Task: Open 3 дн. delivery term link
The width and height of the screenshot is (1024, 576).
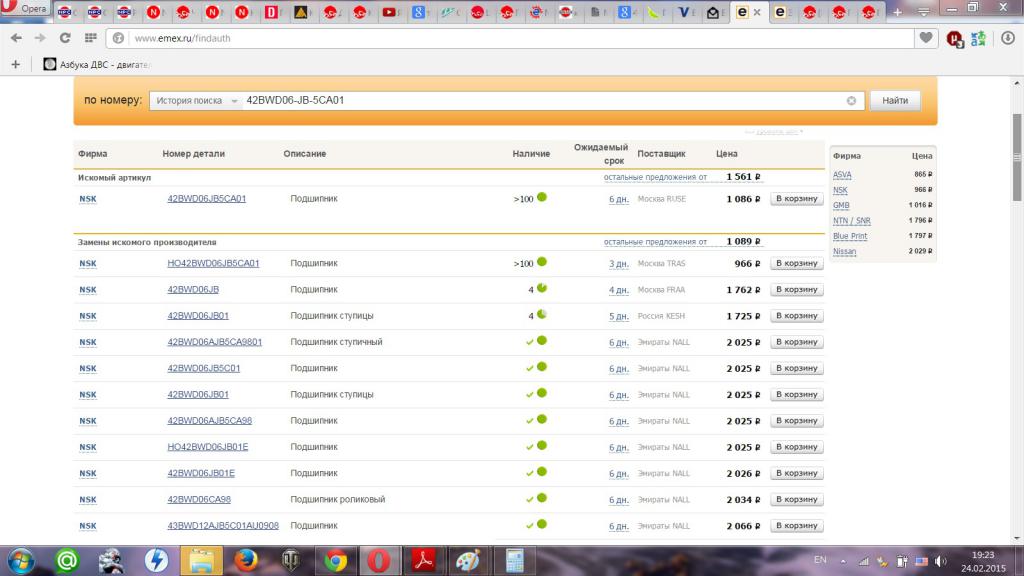Action: click(618, 264)
